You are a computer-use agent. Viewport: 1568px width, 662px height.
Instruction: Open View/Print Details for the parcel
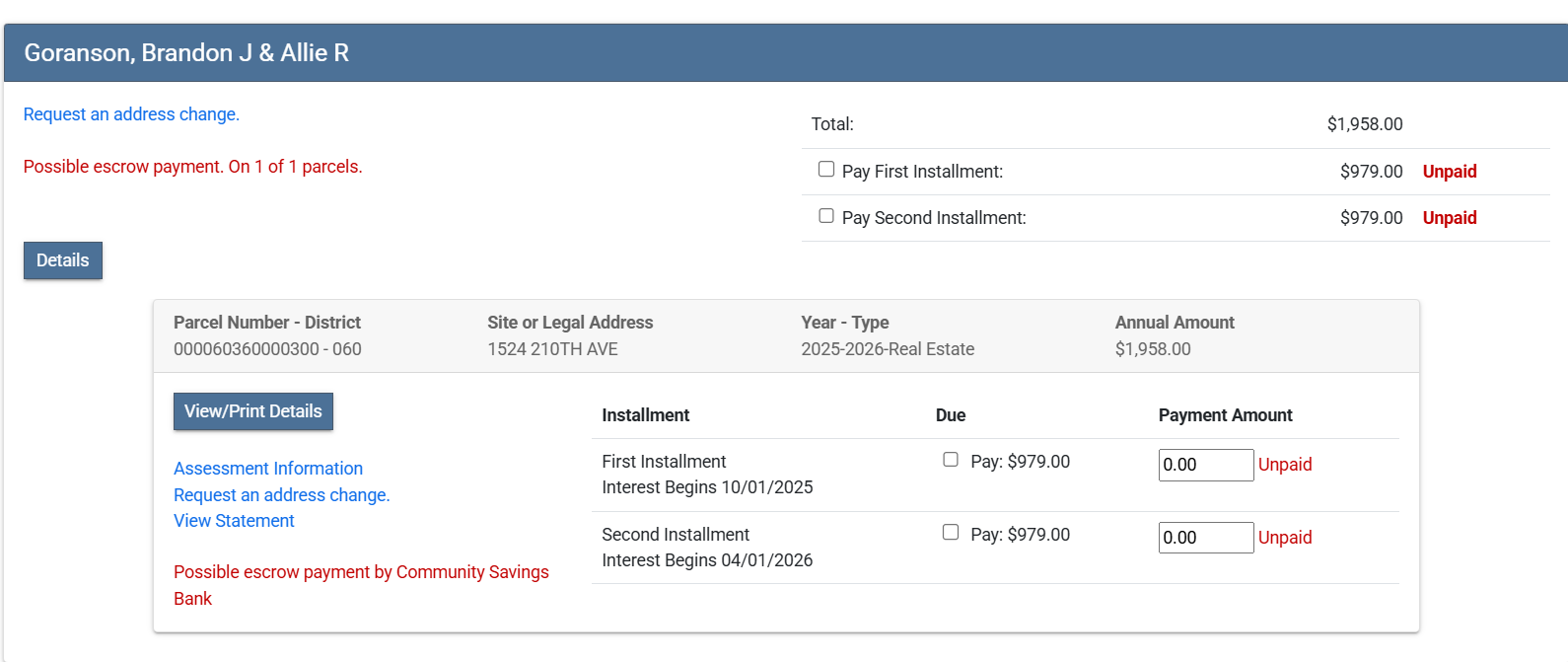pyautogui.click(x=253, y=411)
